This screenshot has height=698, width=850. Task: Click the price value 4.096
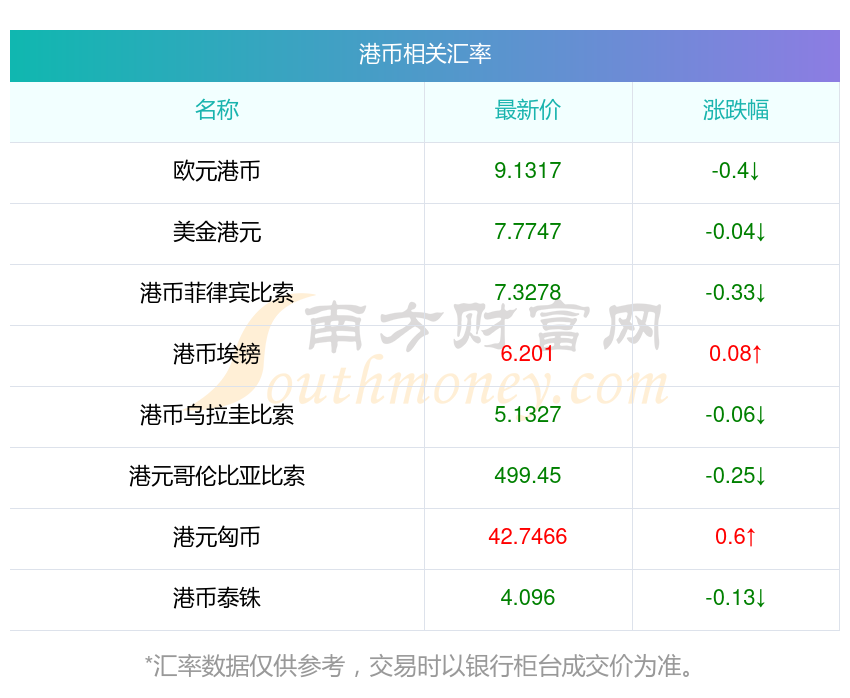pyautogui.click(x=527, y=598)
